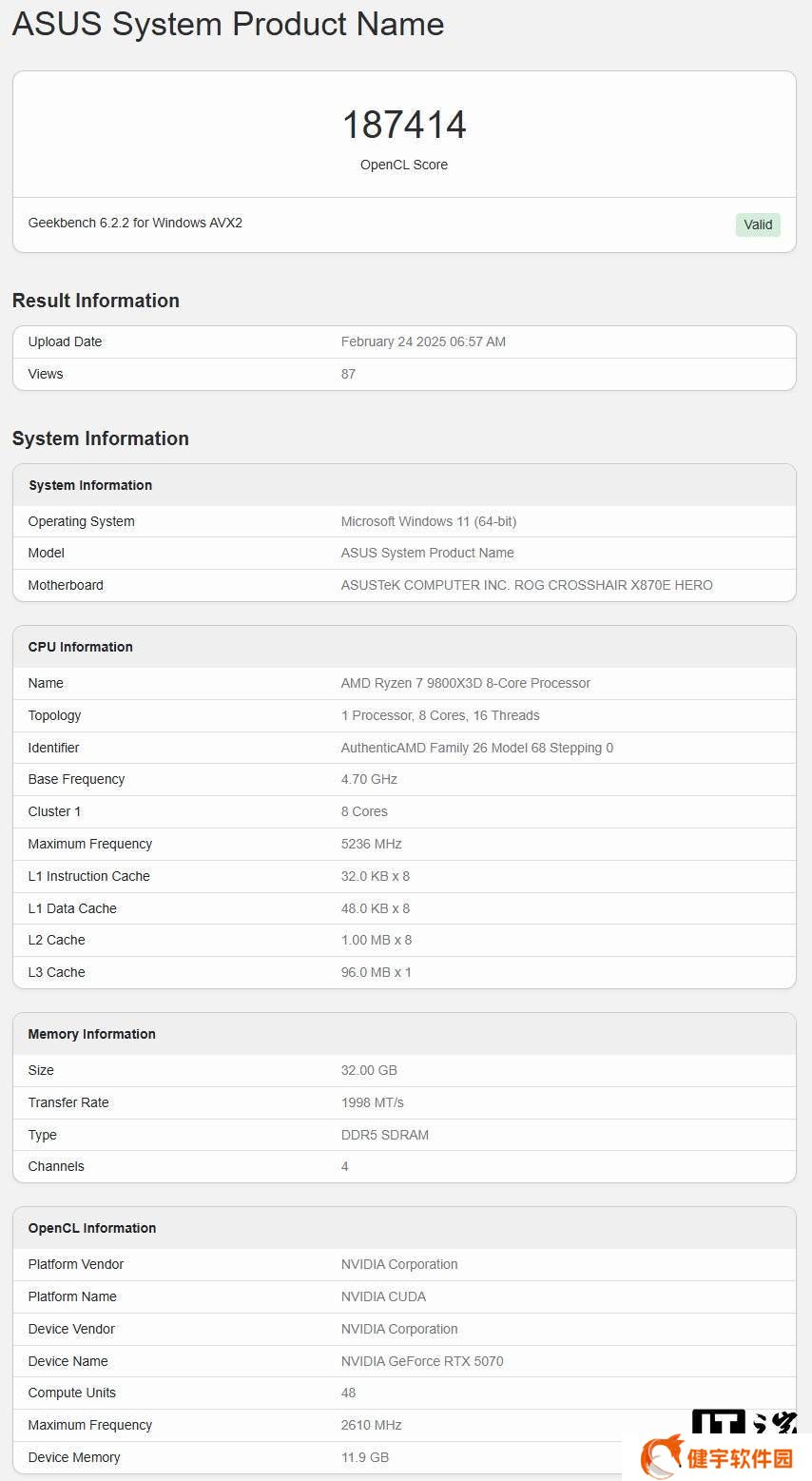Image resolution: width=812 pixels, height=1481 pixels.
Task: Select Compute Units value 48
Action: (x=348, y=1393)
